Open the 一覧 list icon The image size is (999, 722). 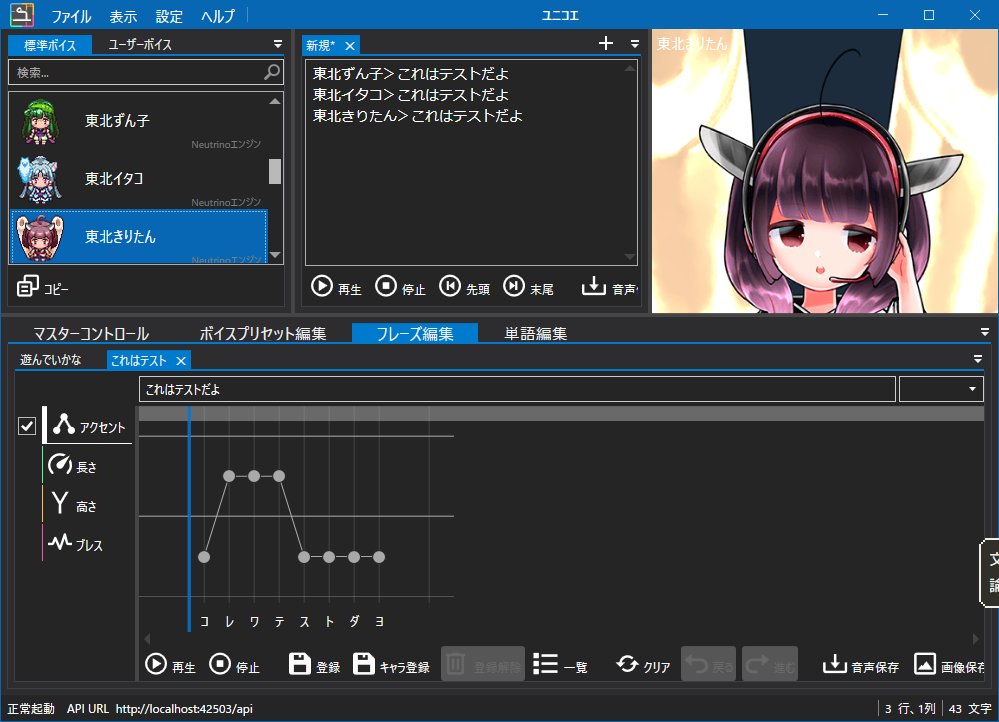545,664
